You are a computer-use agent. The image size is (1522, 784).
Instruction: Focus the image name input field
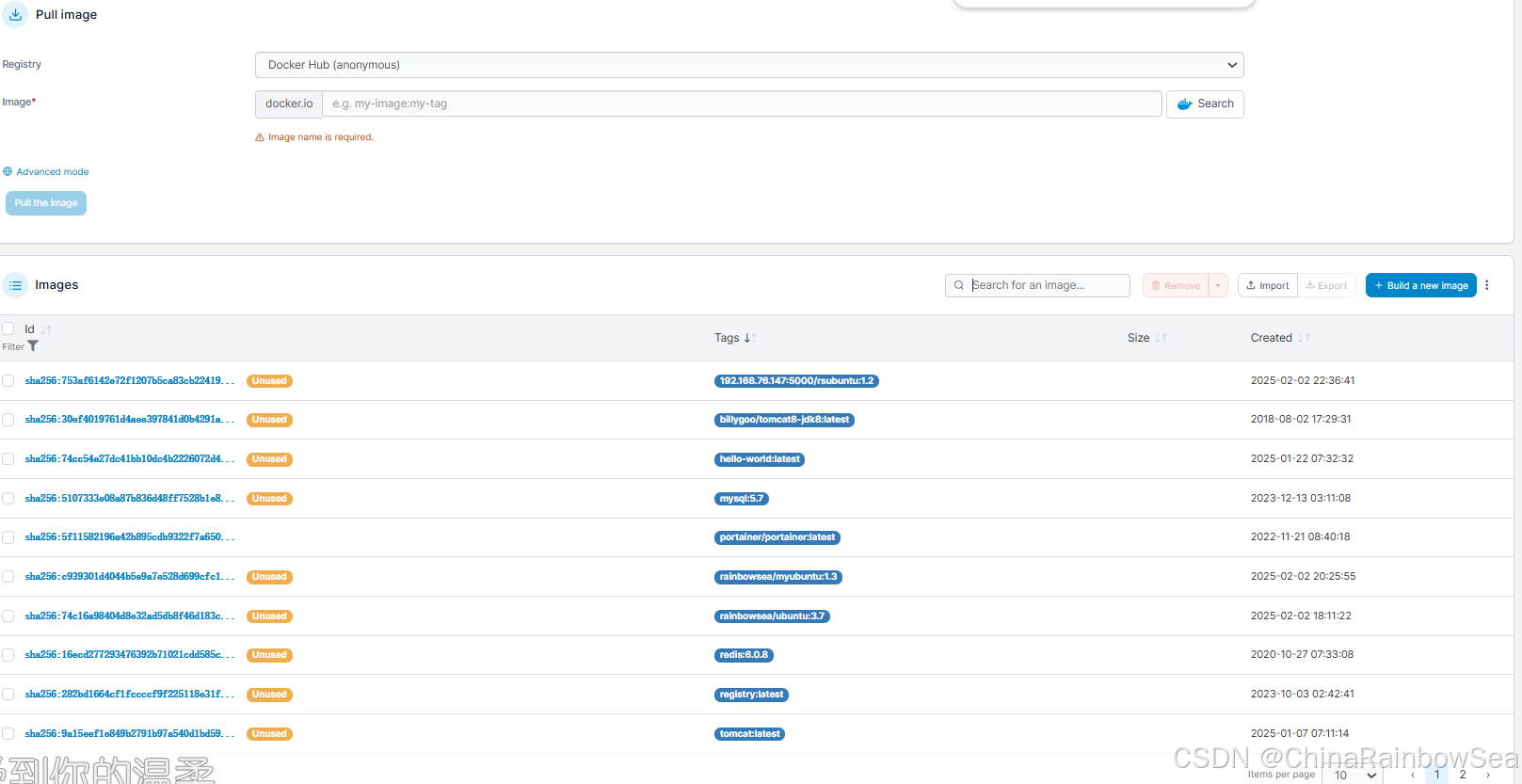pyautogui.click(x=742, y=104)
